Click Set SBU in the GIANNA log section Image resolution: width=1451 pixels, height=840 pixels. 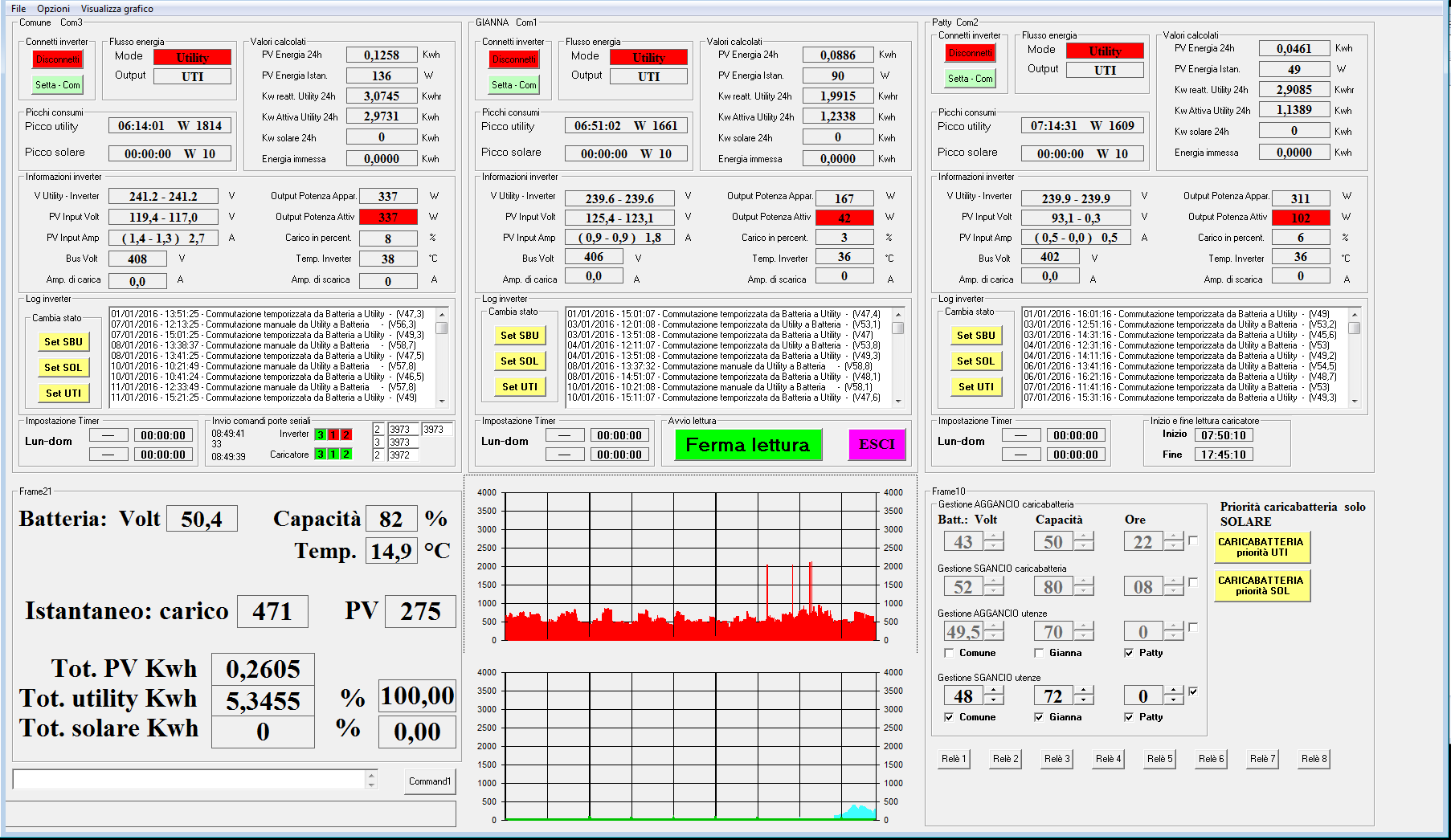(x=520, y=336)
